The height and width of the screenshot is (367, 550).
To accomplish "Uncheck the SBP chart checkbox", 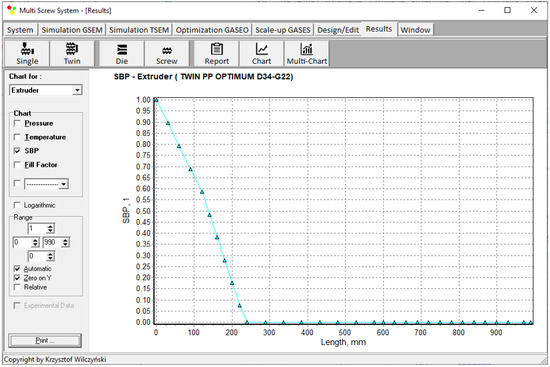I will 17,151.
